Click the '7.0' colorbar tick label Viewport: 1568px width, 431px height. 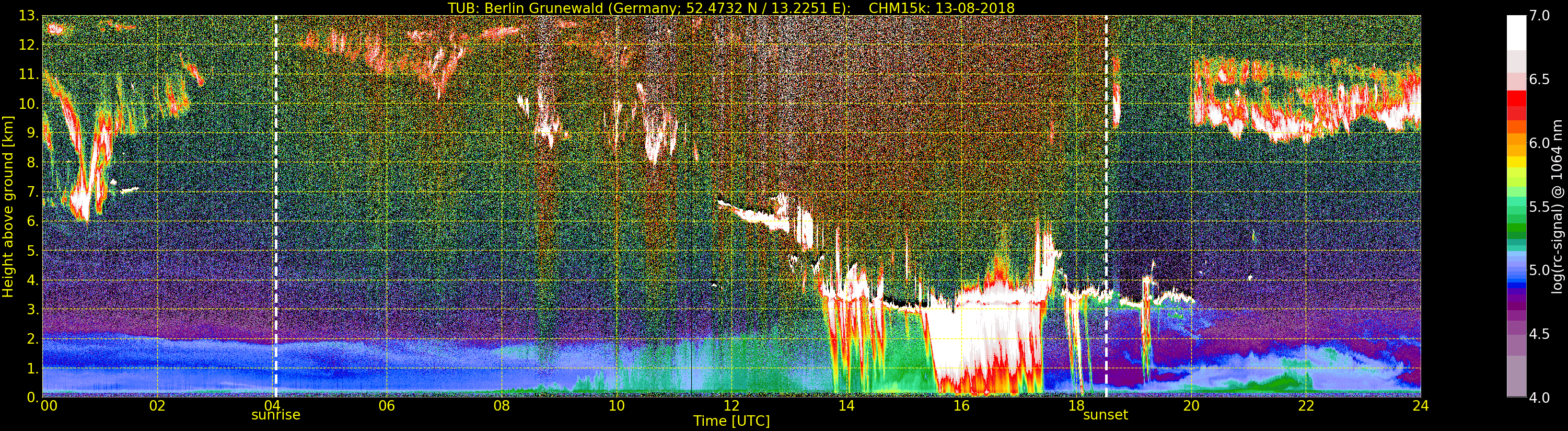1539,16
